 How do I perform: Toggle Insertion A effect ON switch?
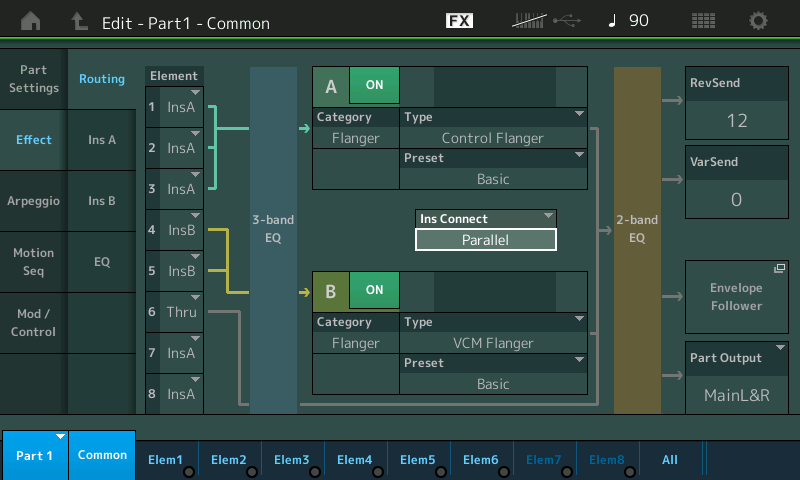click(x=374, y=85)
